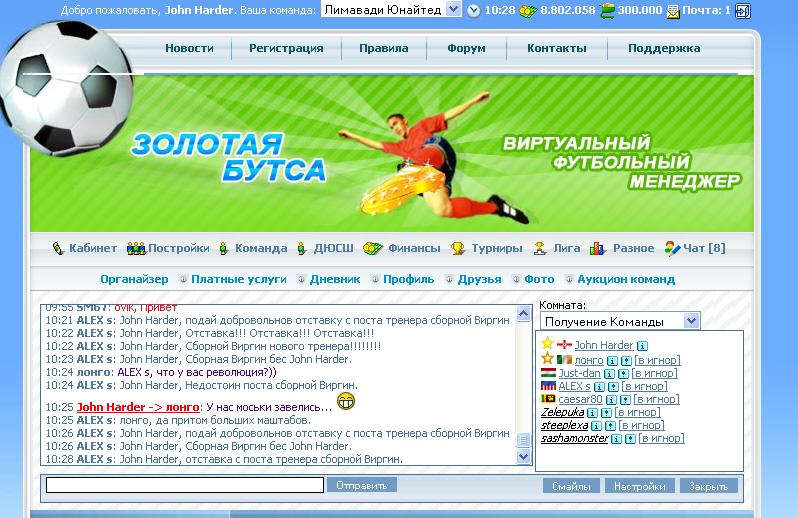The width and height of the screenshot is (798, 518).
Task: Click the money icon beside Финансы
Action: click(x=372, y=248)
